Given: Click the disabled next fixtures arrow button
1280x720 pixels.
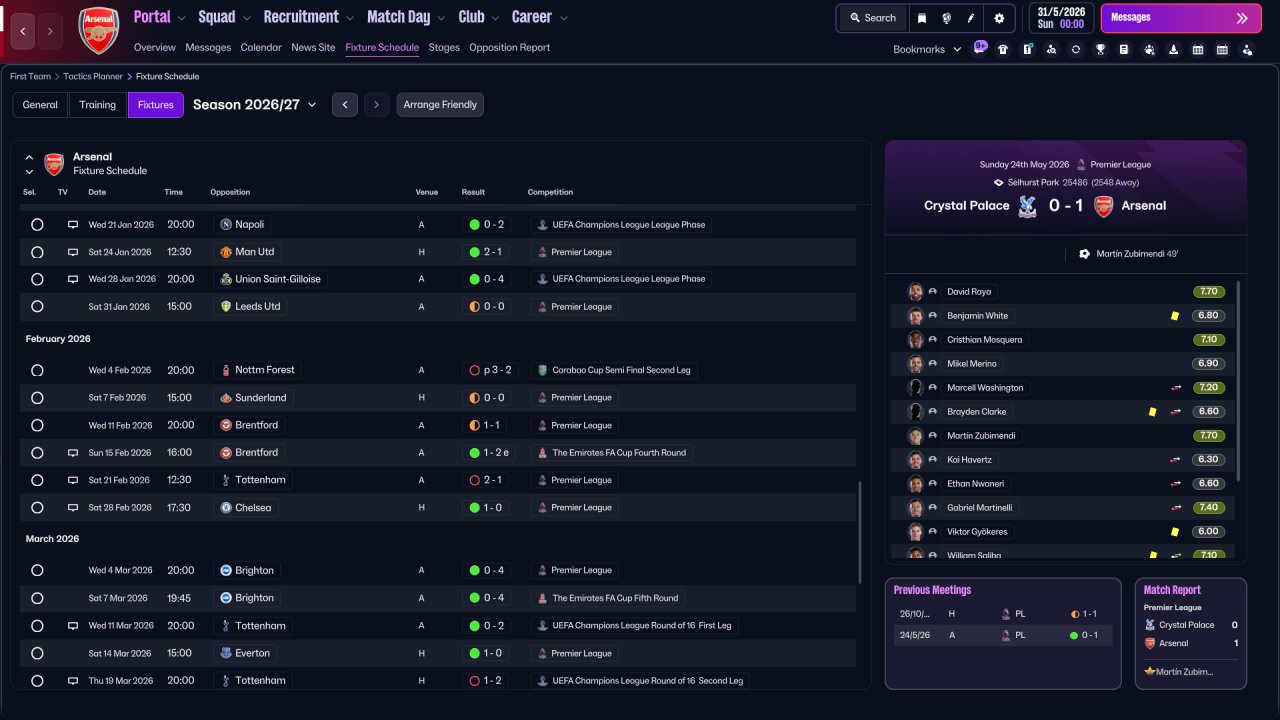Looking at the screenshot, I should (376, 105).
